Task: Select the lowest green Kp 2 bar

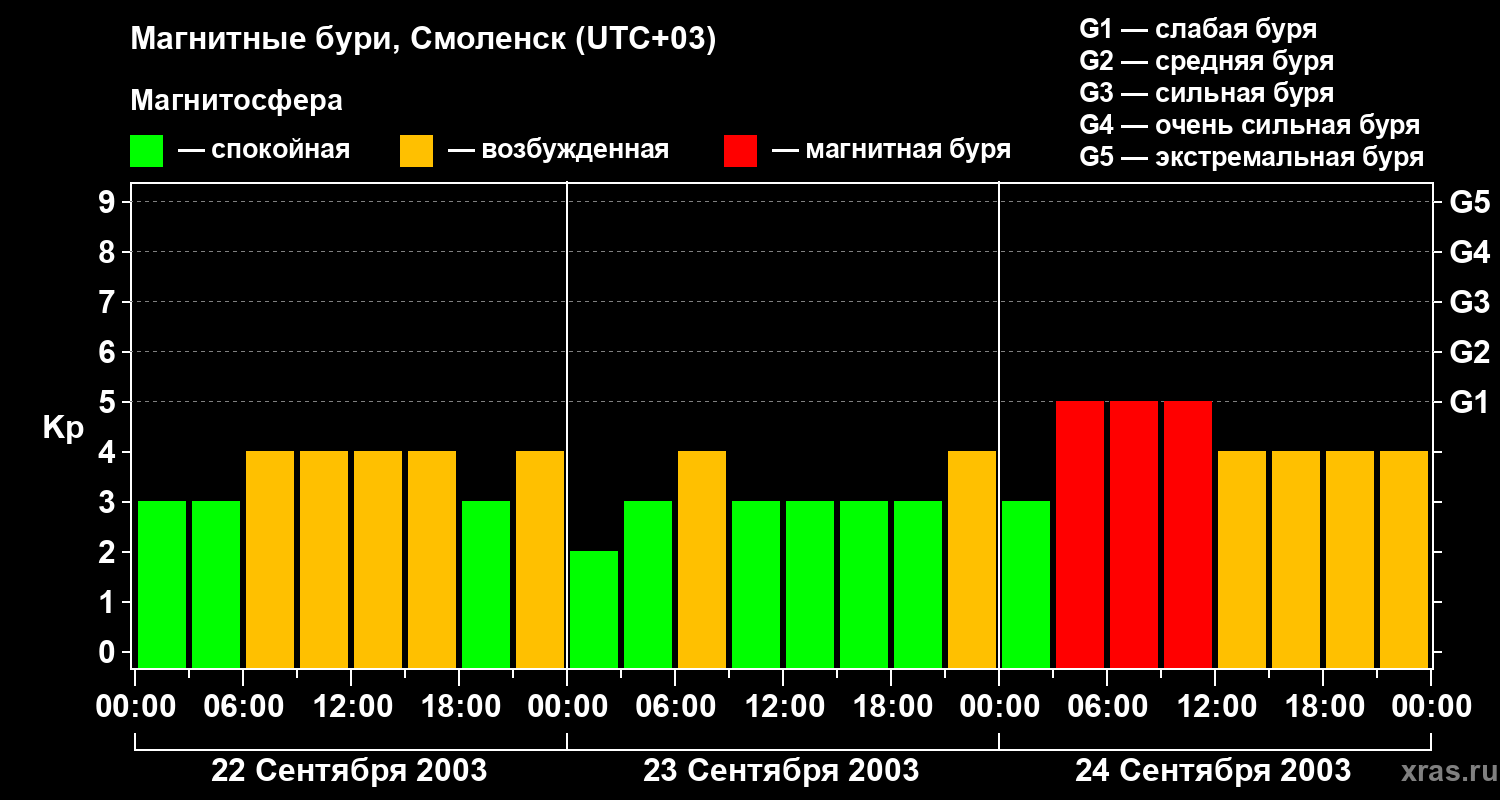Action: point(594,609)
